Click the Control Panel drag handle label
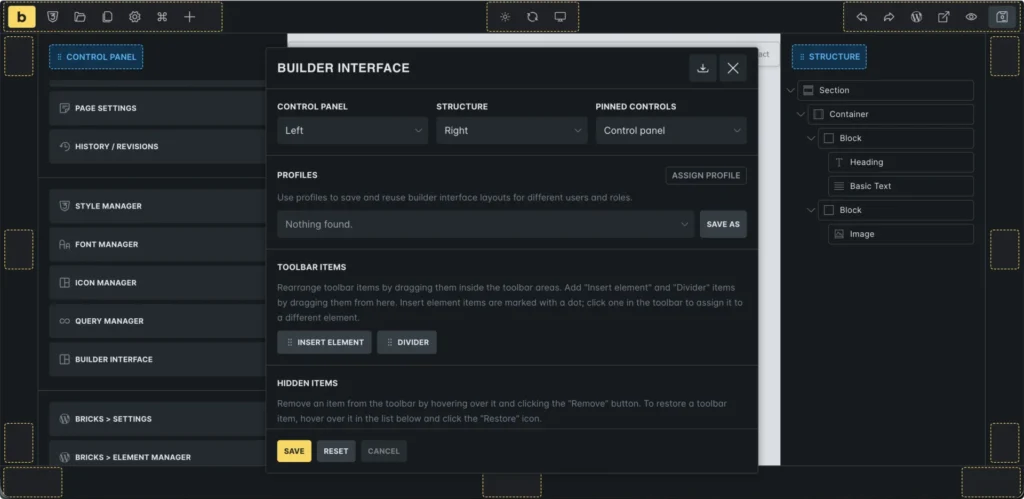 point(96,57)
